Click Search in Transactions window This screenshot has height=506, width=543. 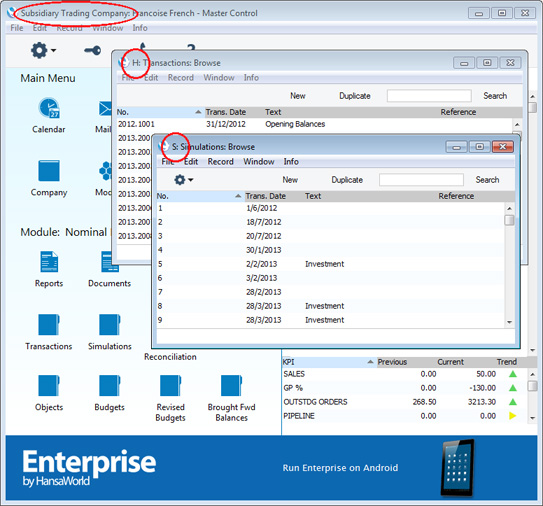pos(495,96)
